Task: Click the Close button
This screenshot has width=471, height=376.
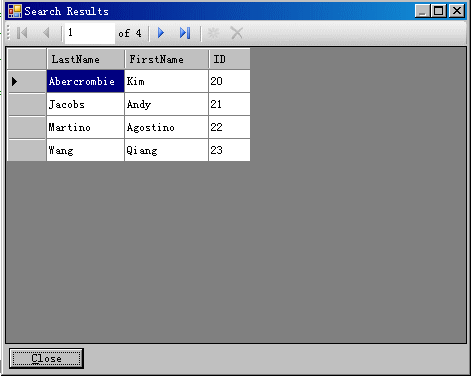Action: point(46,359)
